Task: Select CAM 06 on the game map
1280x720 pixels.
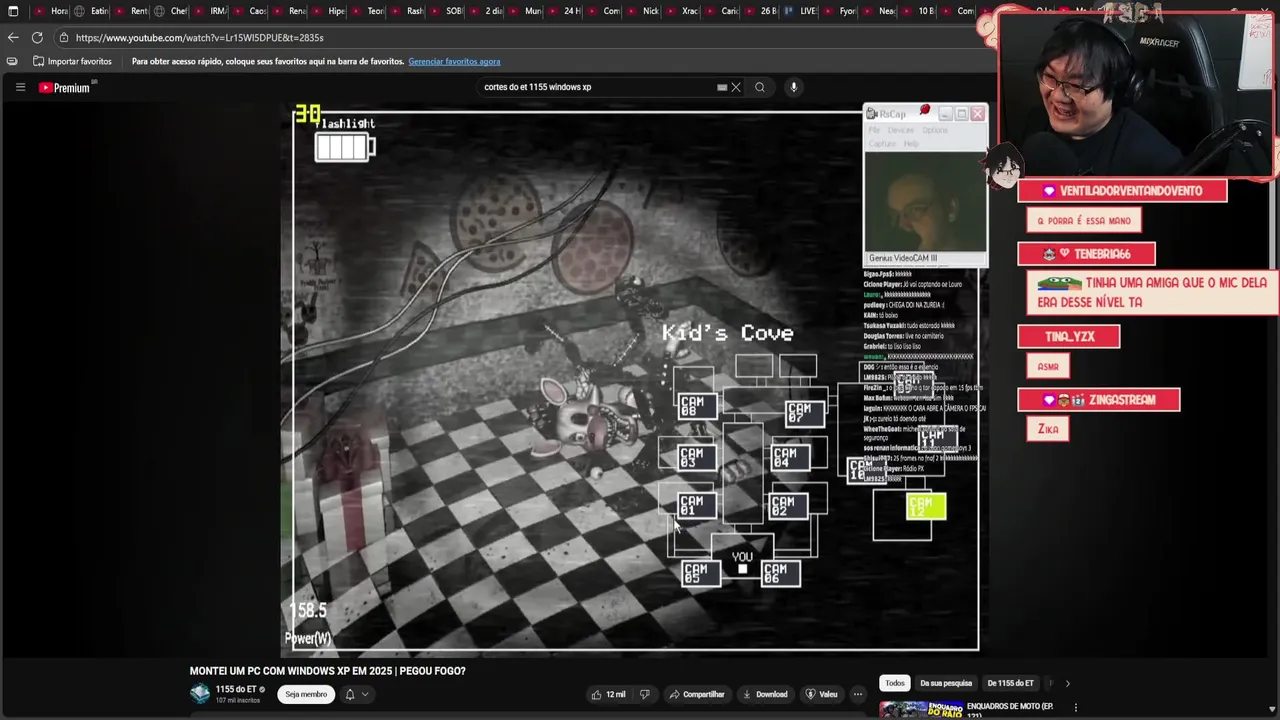Action: 780,573
